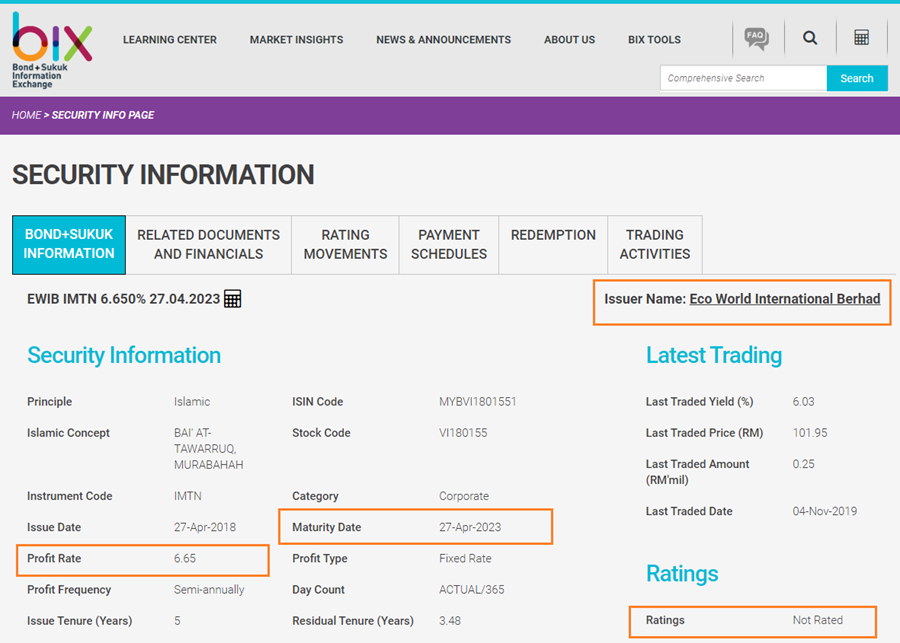Open the FAQ speech bubble icon

tap(757, 38)
